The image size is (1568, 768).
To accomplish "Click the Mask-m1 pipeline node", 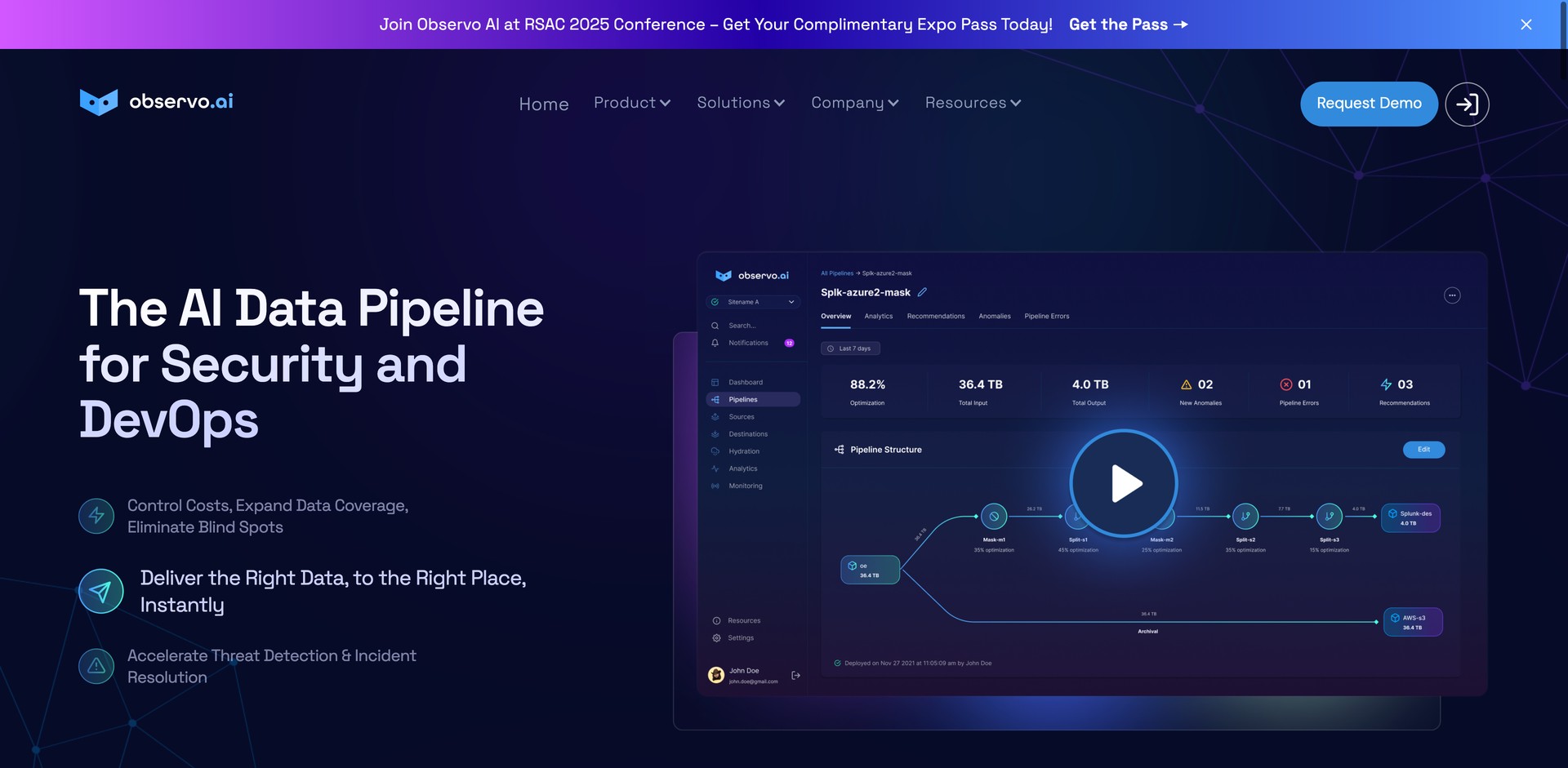I will coord(994,516).
